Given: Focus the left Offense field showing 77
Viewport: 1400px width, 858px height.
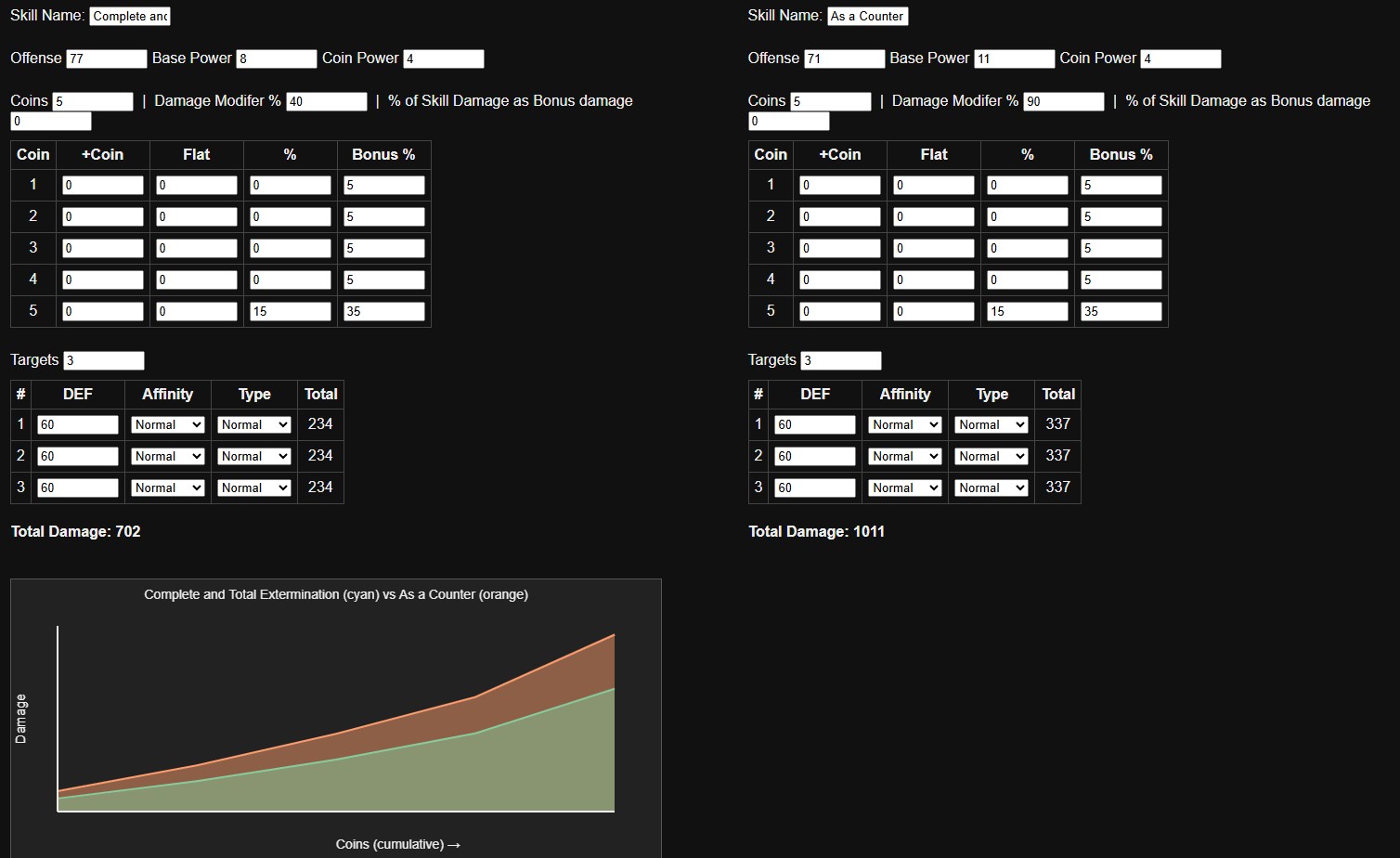Looking at the screenshot, I should (x=107, y=58).
